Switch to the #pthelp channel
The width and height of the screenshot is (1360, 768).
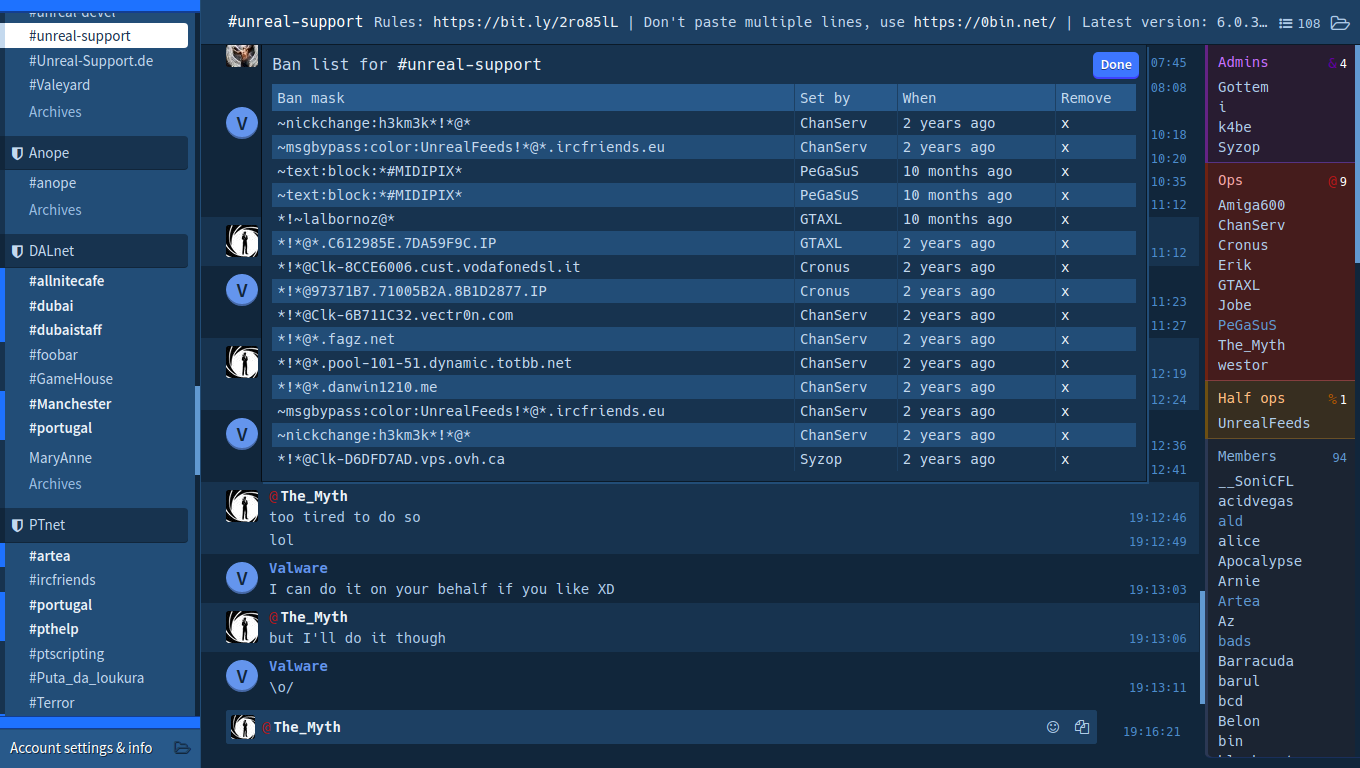tap(54, 629)
